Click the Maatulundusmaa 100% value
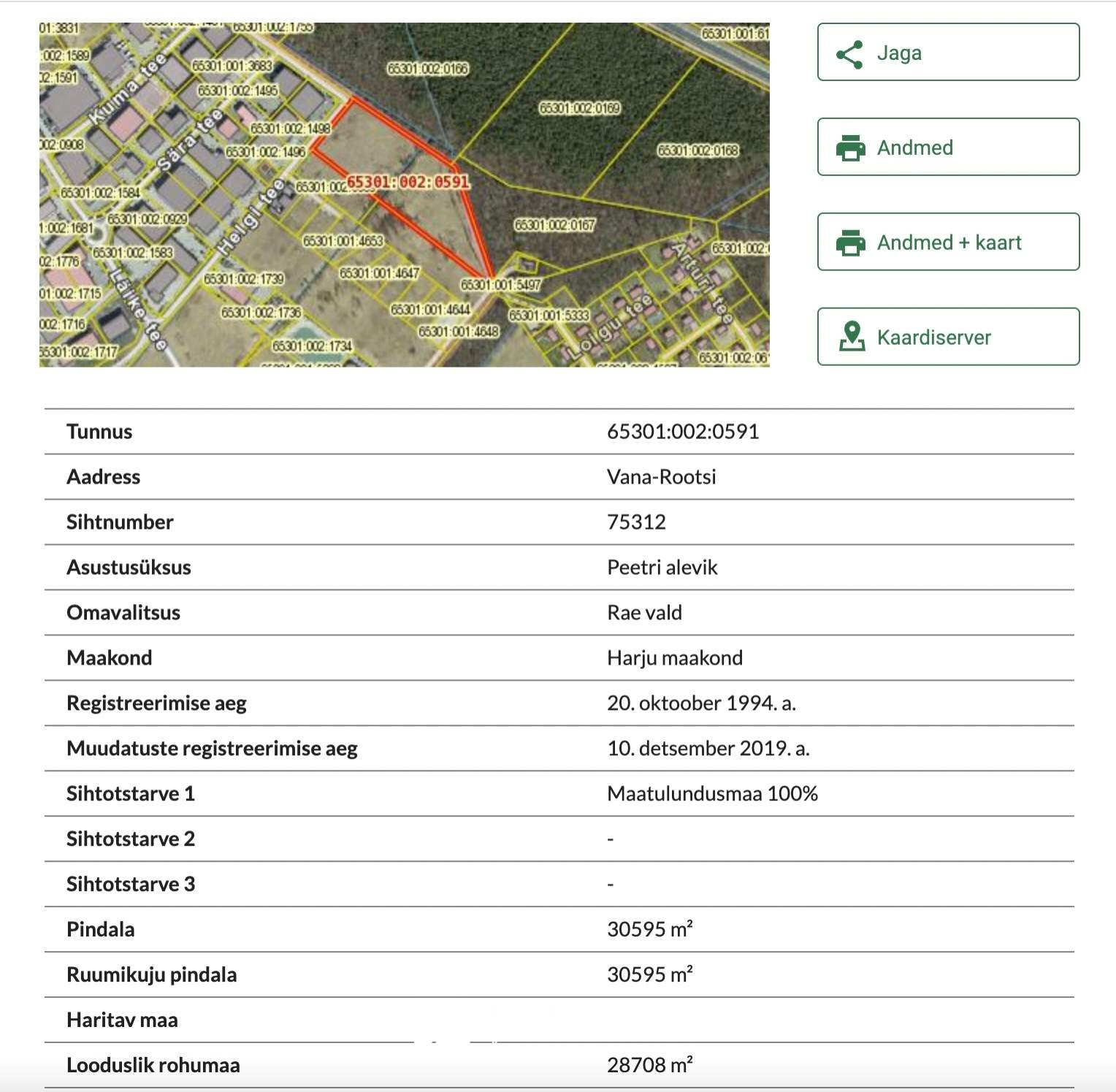 click(x=712, y=794)
